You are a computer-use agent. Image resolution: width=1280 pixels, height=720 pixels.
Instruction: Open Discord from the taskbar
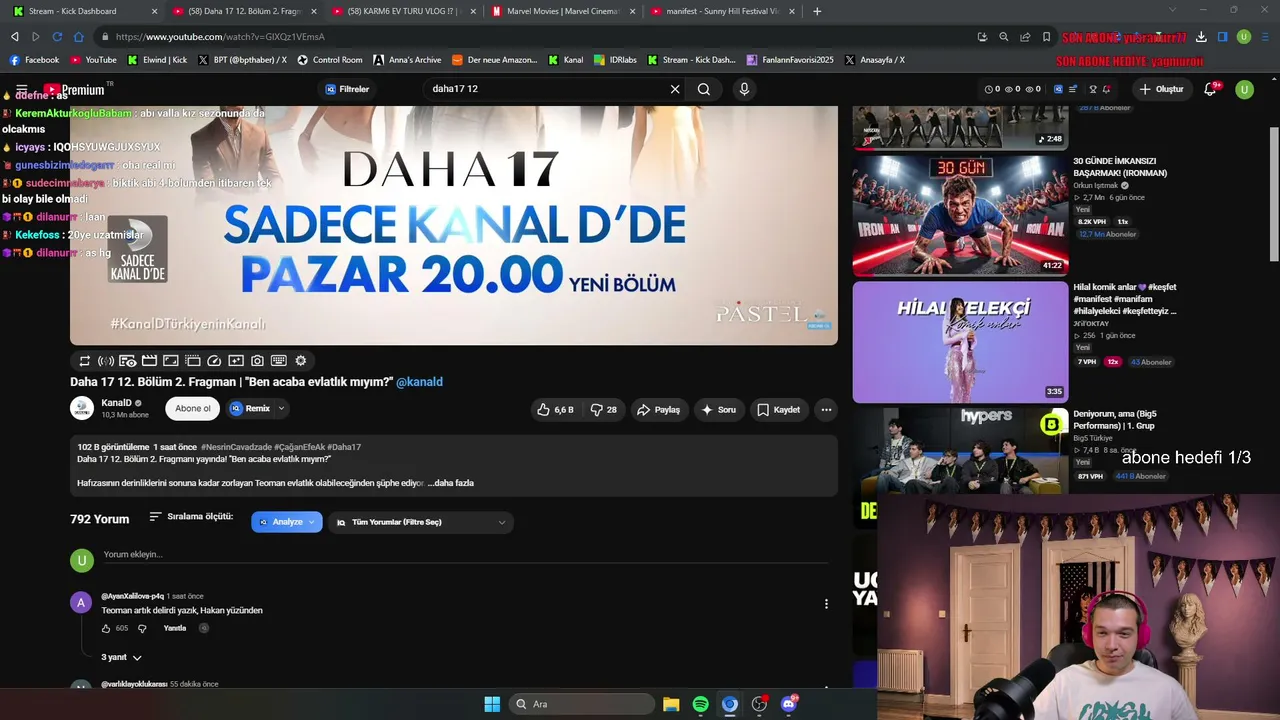click(x=789, y=704)
